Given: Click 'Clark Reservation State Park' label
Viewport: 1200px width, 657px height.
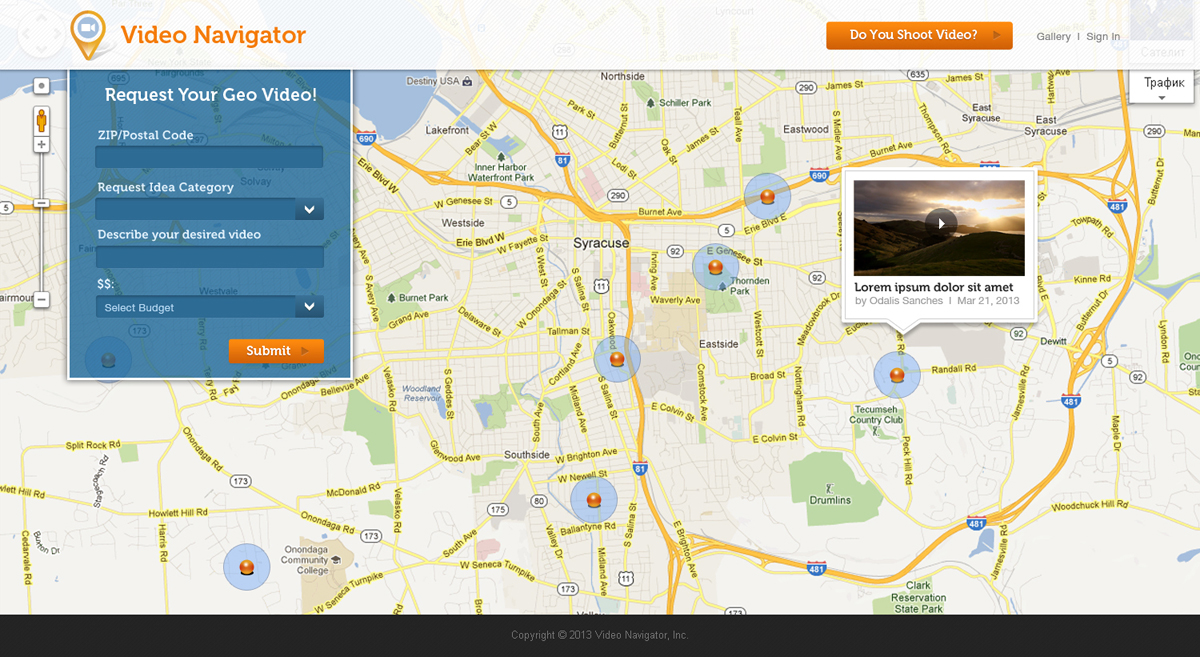Looking at the screenshot, I should (918, 597).
